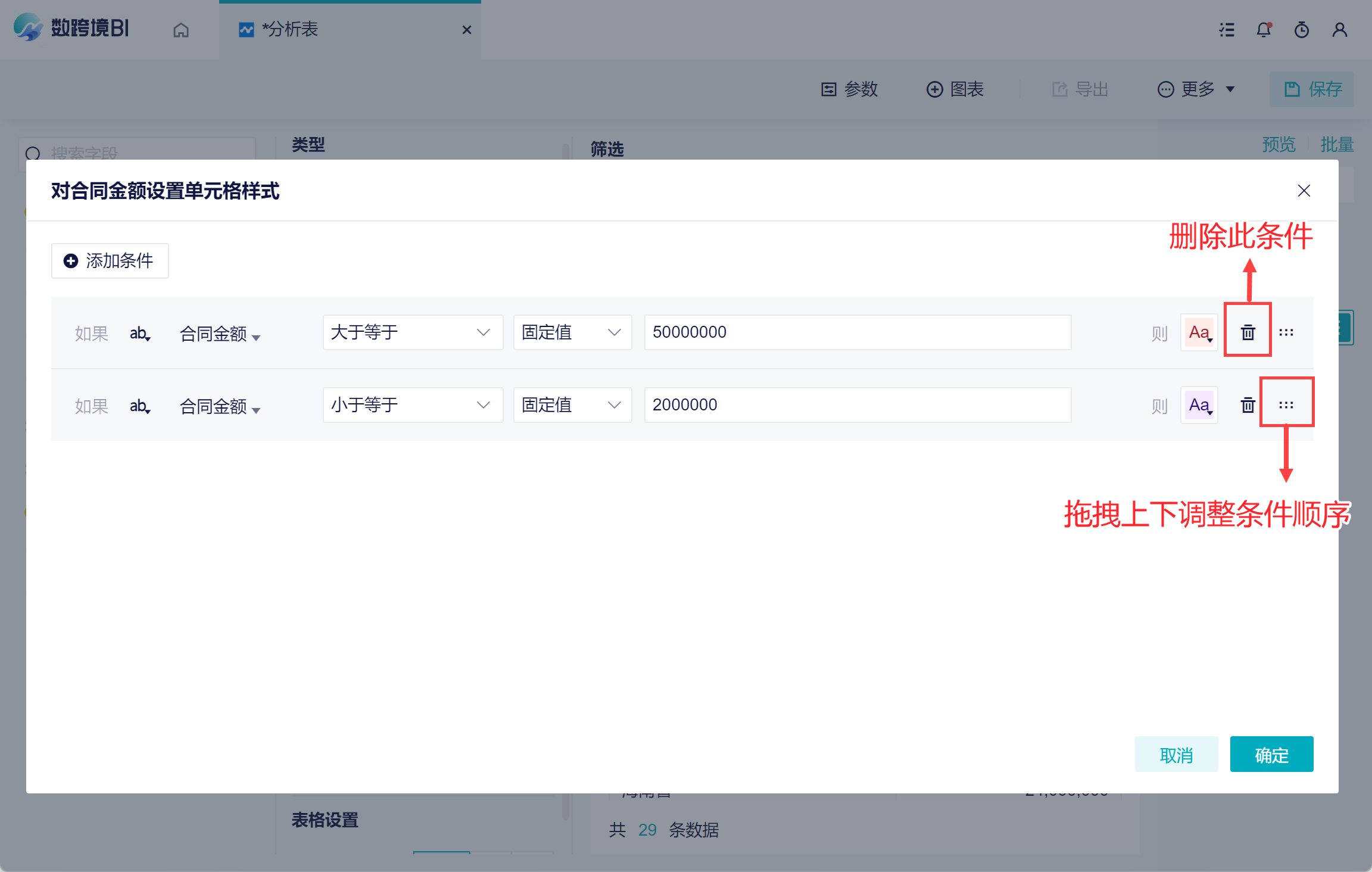The height and width of the screenshot is (872, 1372).
Task: Expand the 小于等于 operator dropdown
Action: tap(412, 405)
